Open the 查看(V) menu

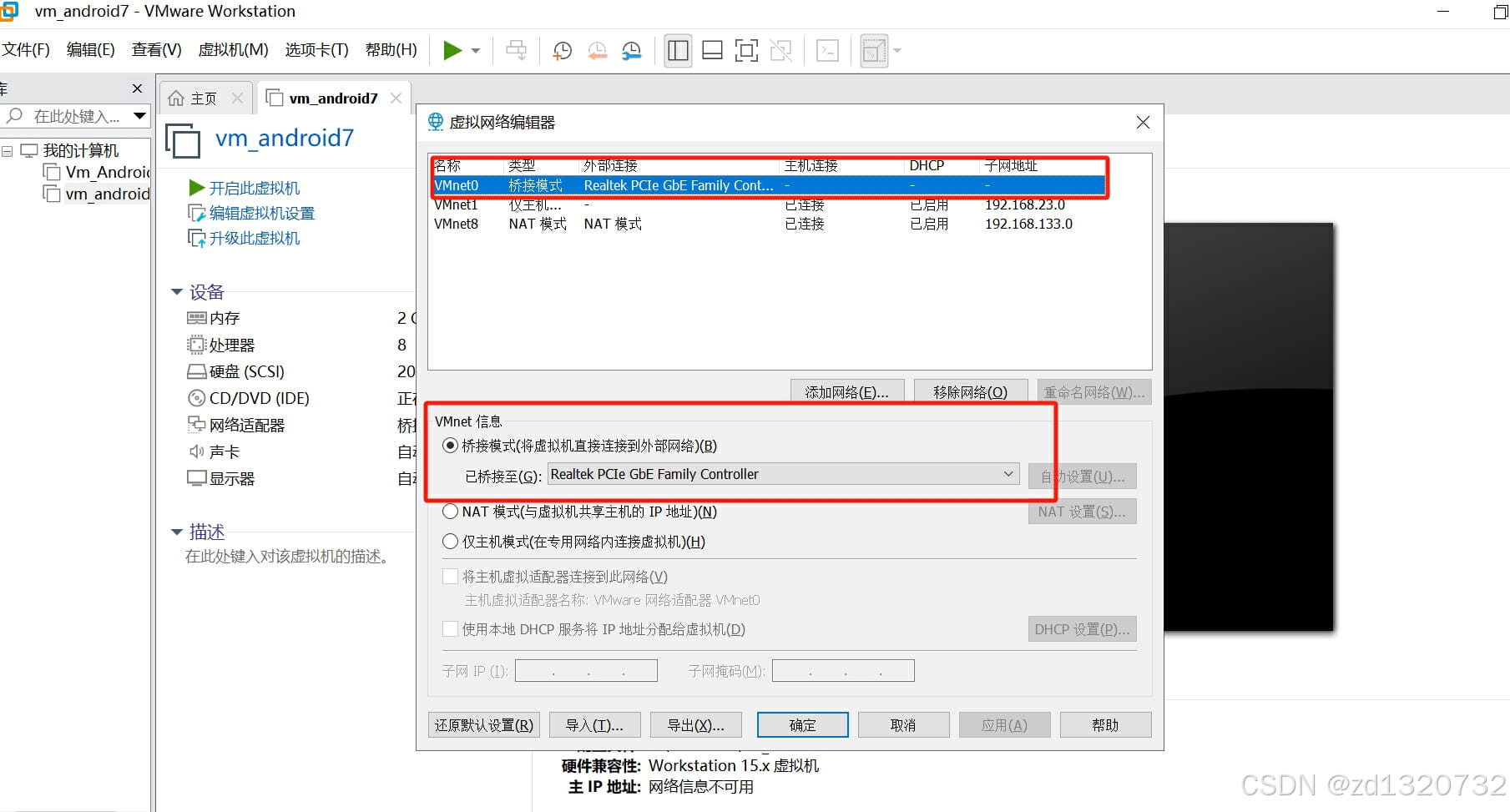[x=156, y=50]
